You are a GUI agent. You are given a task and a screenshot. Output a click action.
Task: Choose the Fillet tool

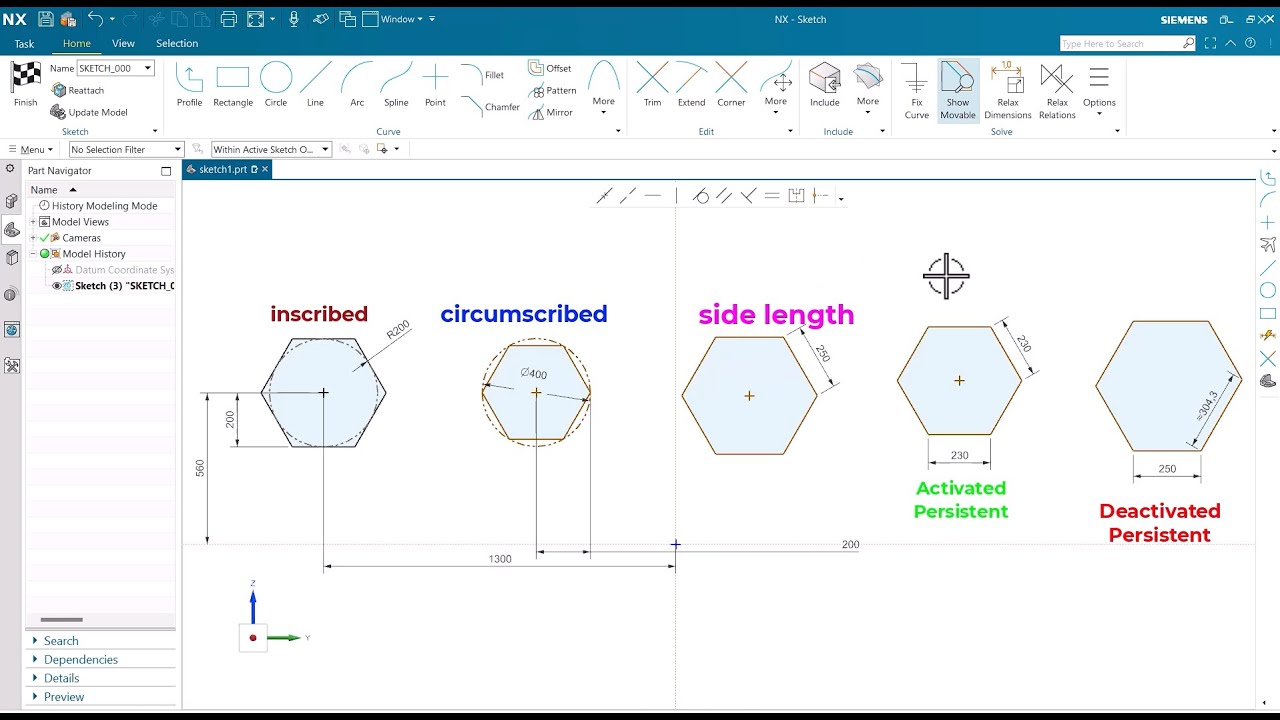click(483, 75)
